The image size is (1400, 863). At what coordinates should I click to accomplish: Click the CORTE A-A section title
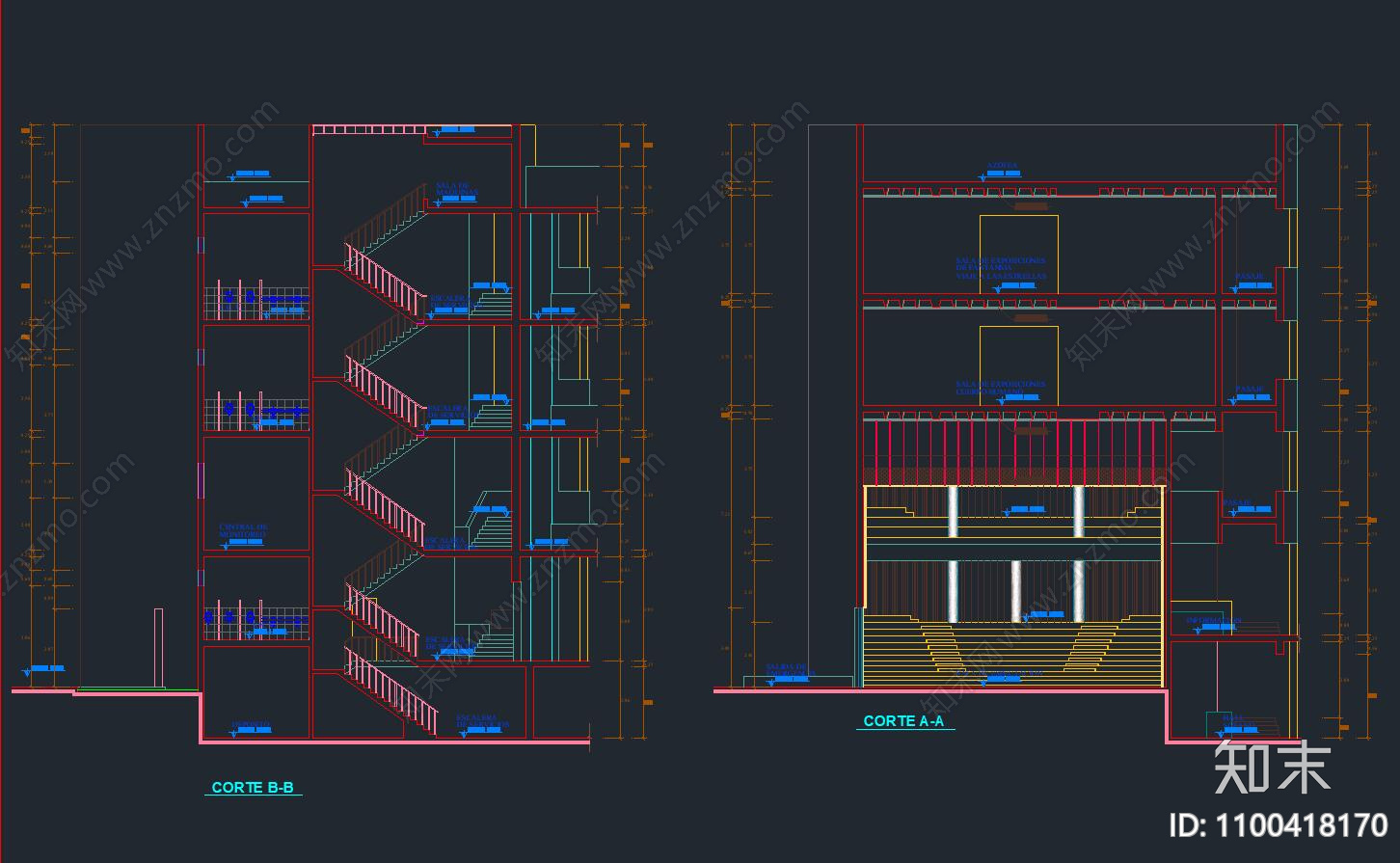click(903, 721)
